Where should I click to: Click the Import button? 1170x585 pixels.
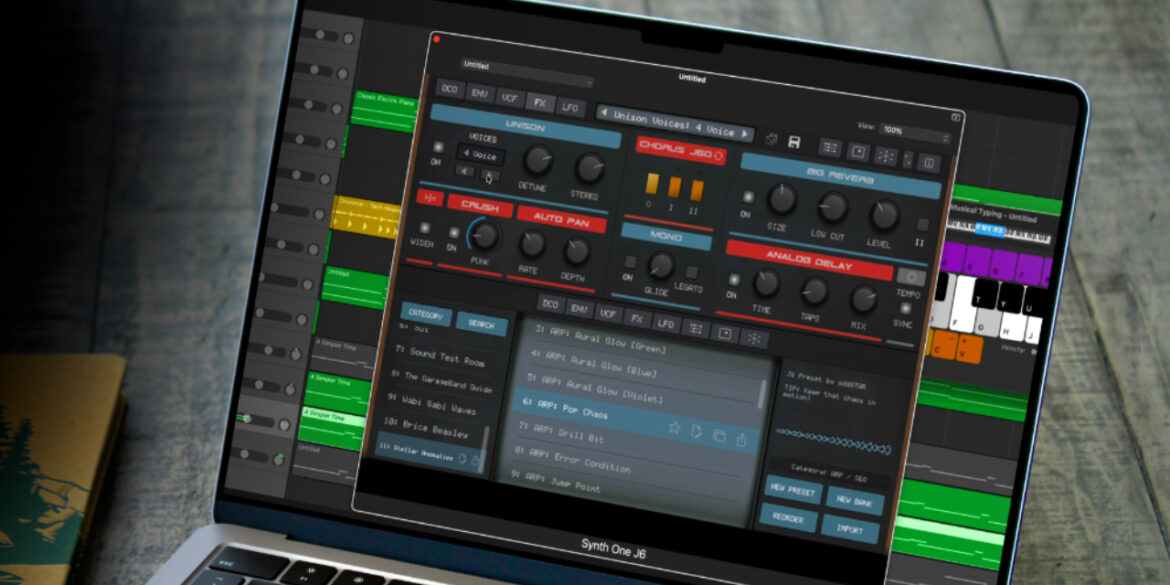coord(850,528)
